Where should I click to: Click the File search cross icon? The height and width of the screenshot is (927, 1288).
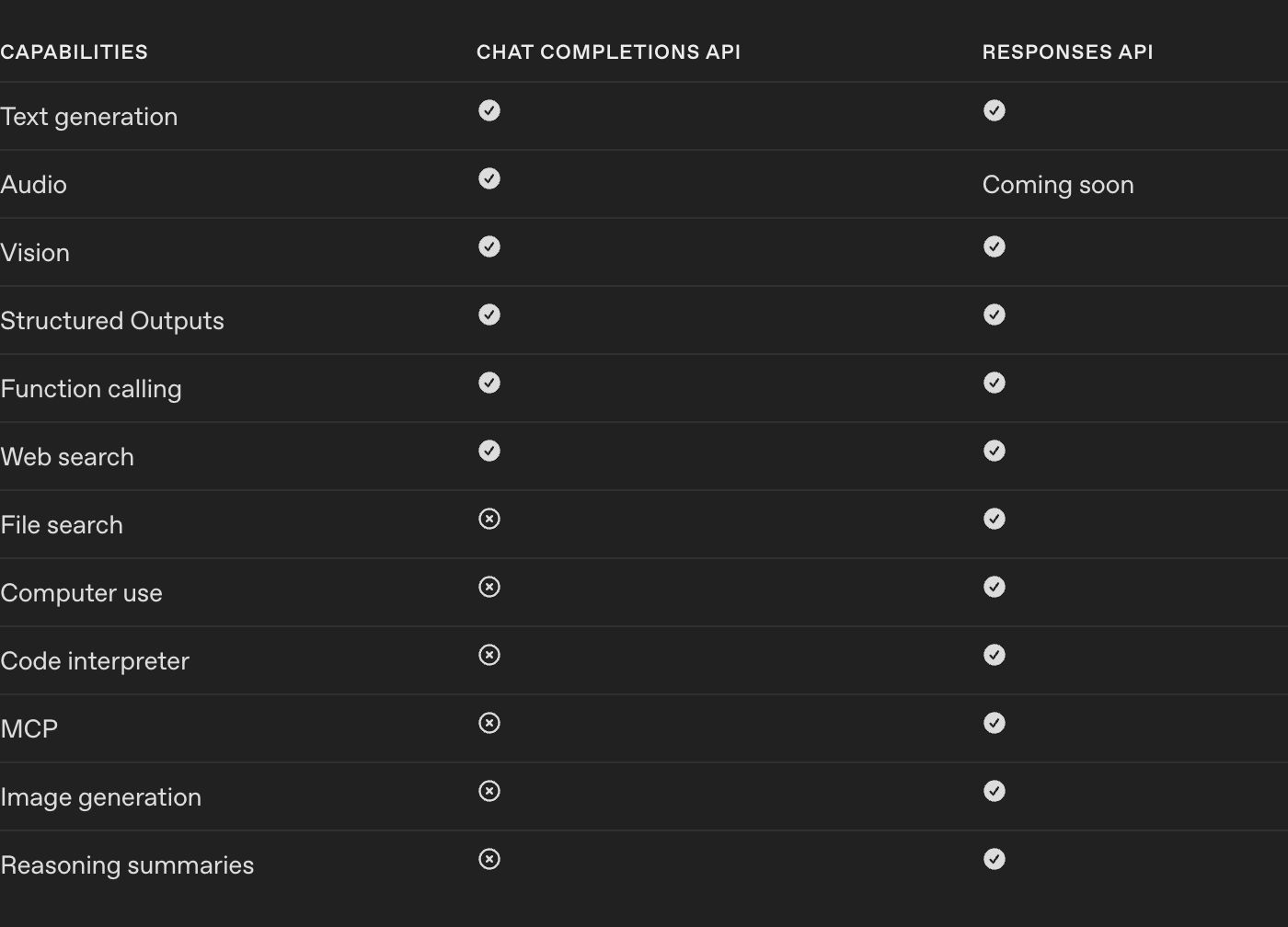[x=489, y=519]
